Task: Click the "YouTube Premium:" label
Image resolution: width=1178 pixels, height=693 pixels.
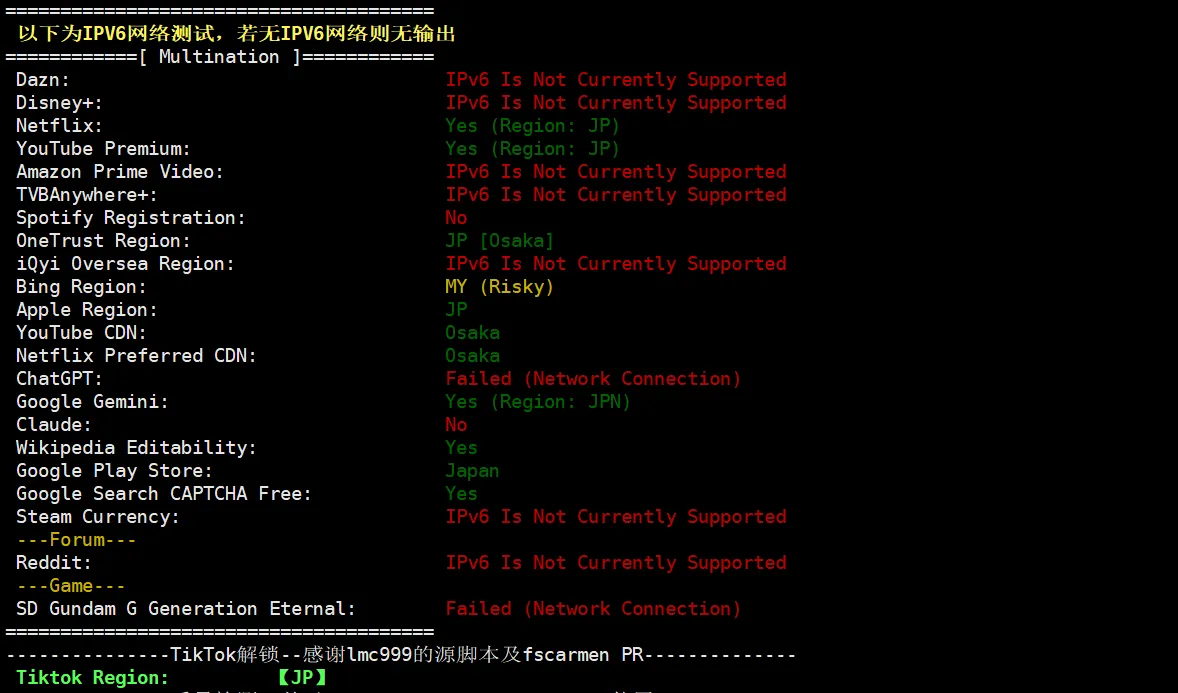Action: point(104,149)
